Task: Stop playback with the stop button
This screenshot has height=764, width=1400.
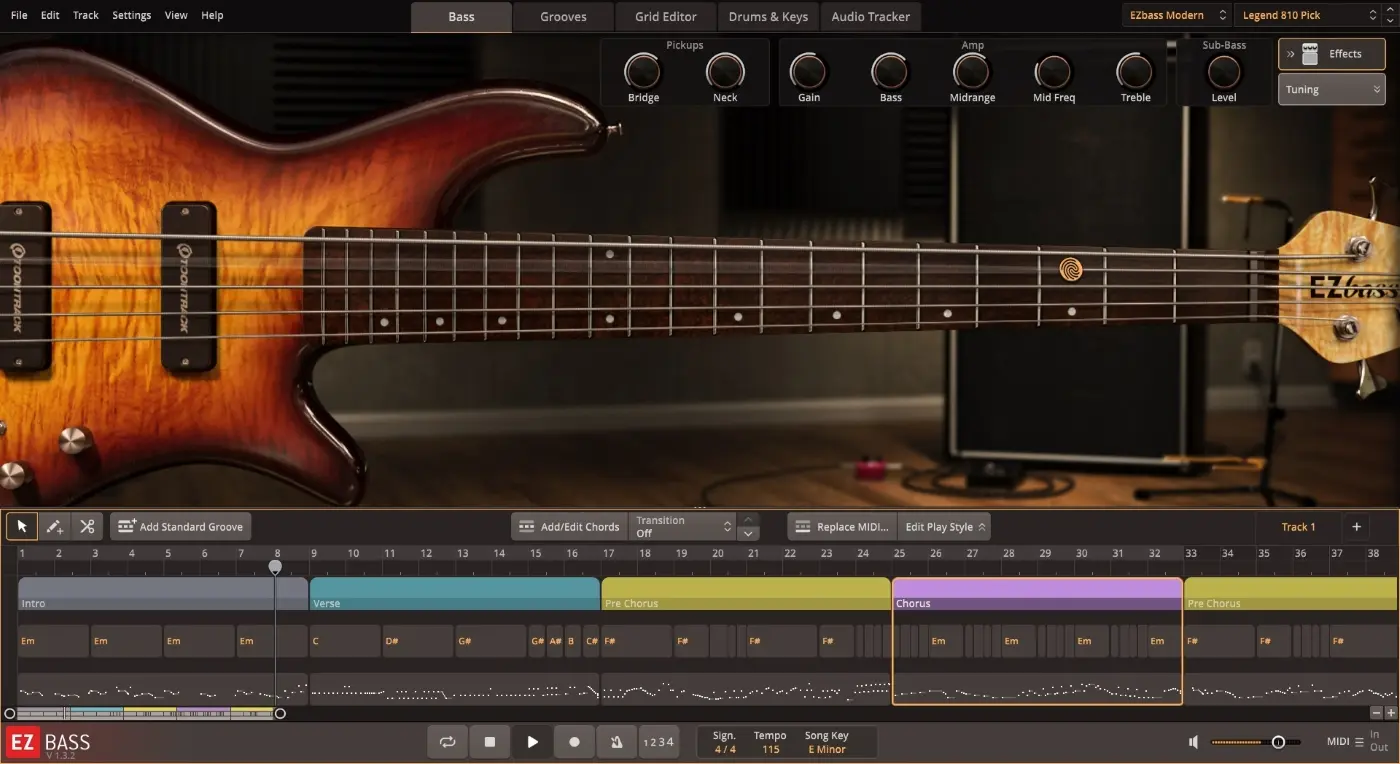Action: coord(490,742)
